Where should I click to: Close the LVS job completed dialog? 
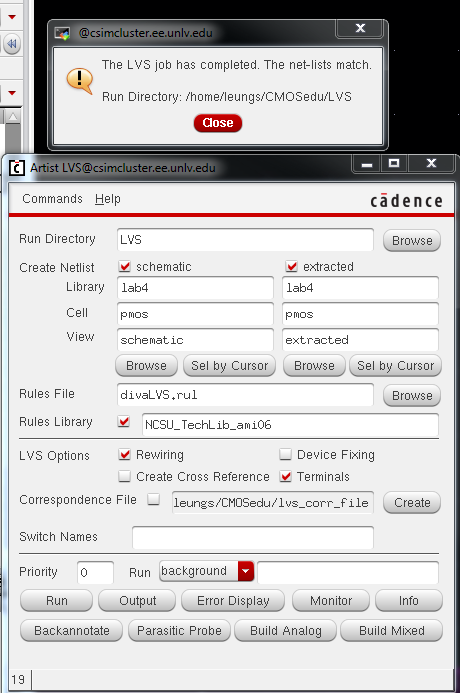218,122
